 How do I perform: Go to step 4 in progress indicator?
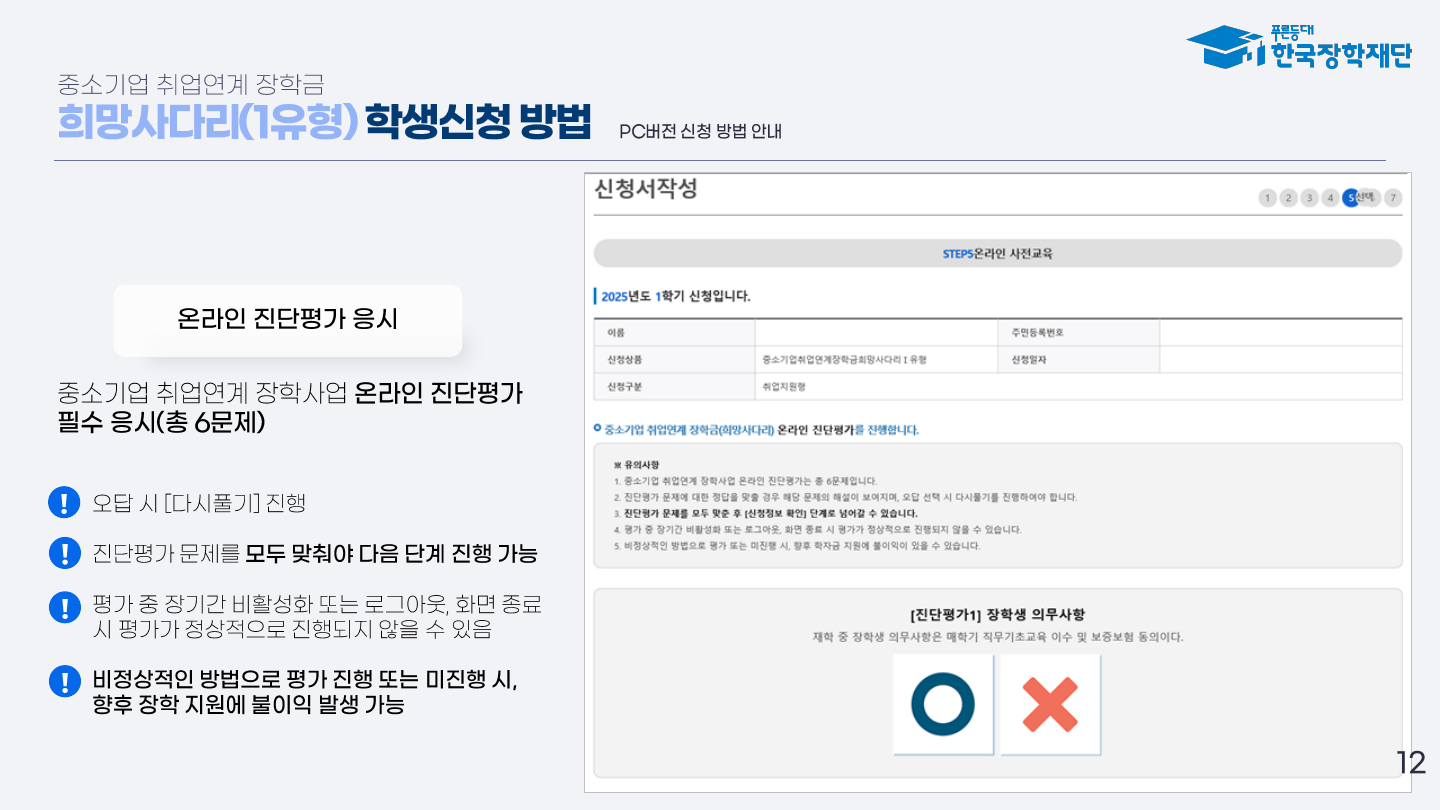(1330, 198)
